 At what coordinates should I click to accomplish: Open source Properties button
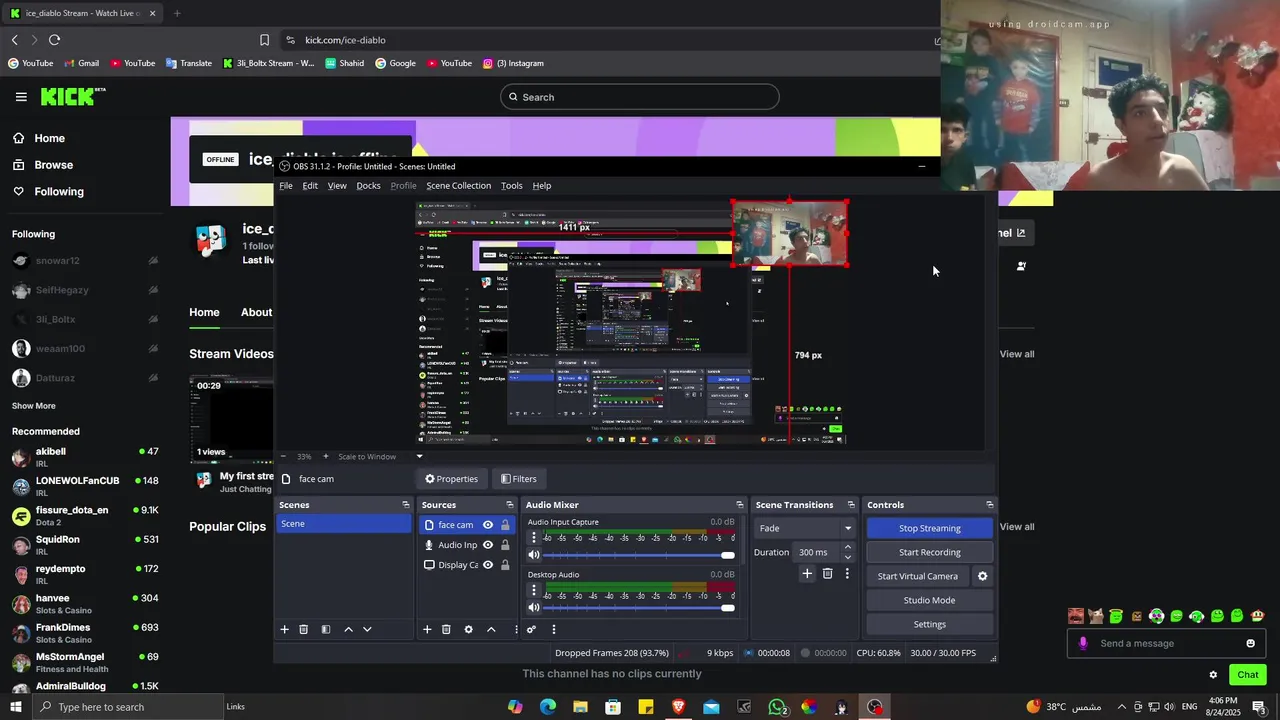(x=451, y=479)
